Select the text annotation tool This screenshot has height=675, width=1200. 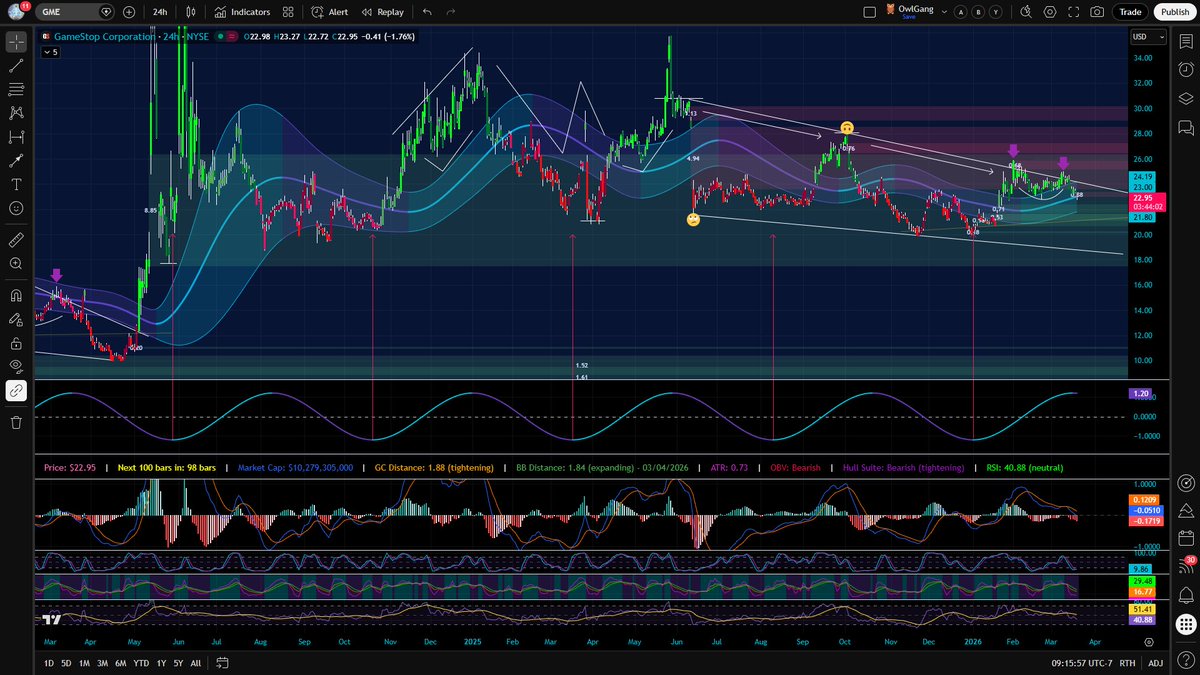[16, 184]
